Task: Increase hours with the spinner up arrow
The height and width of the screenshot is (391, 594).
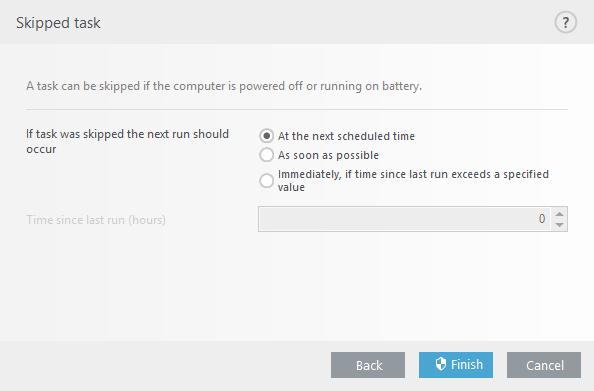Action: tap(559, 214)
